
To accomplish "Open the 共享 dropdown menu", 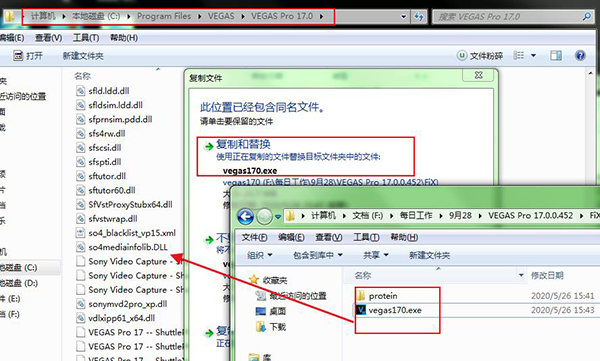I will tap(376, 255).
